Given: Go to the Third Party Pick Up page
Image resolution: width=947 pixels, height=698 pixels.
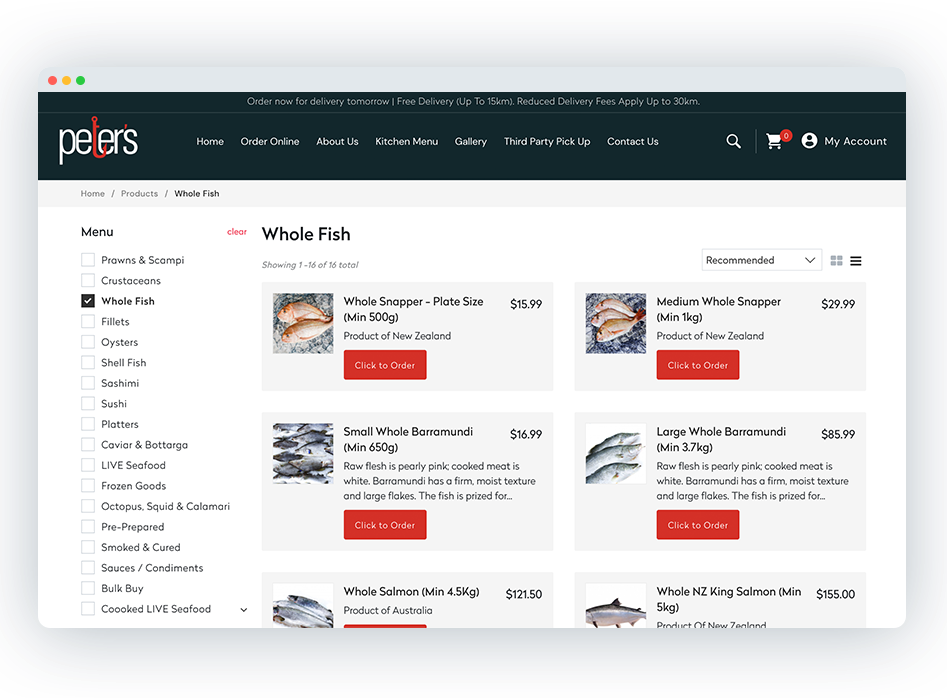Looking at the screenshot, I should (x=547, y=141).
